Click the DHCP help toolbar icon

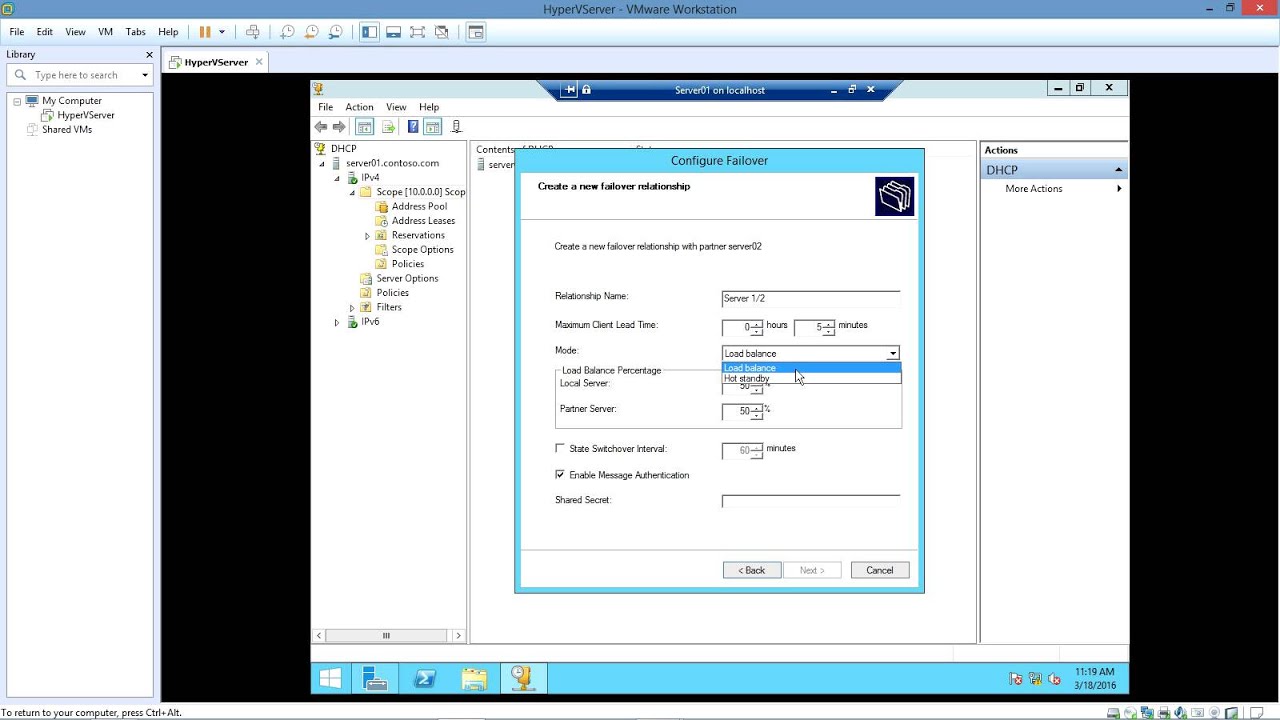click(x=413, y=127)
